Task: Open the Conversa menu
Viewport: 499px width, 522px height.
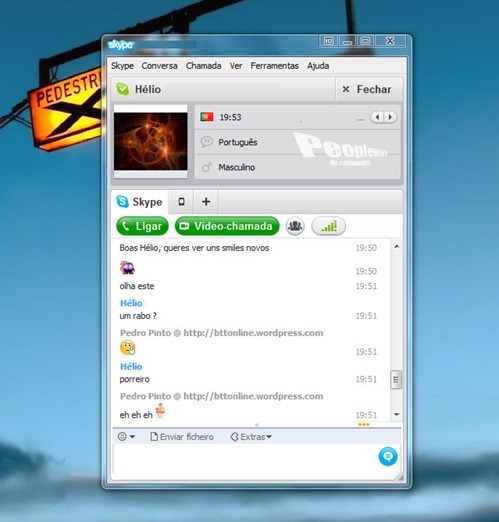Action: coord(159,66)
